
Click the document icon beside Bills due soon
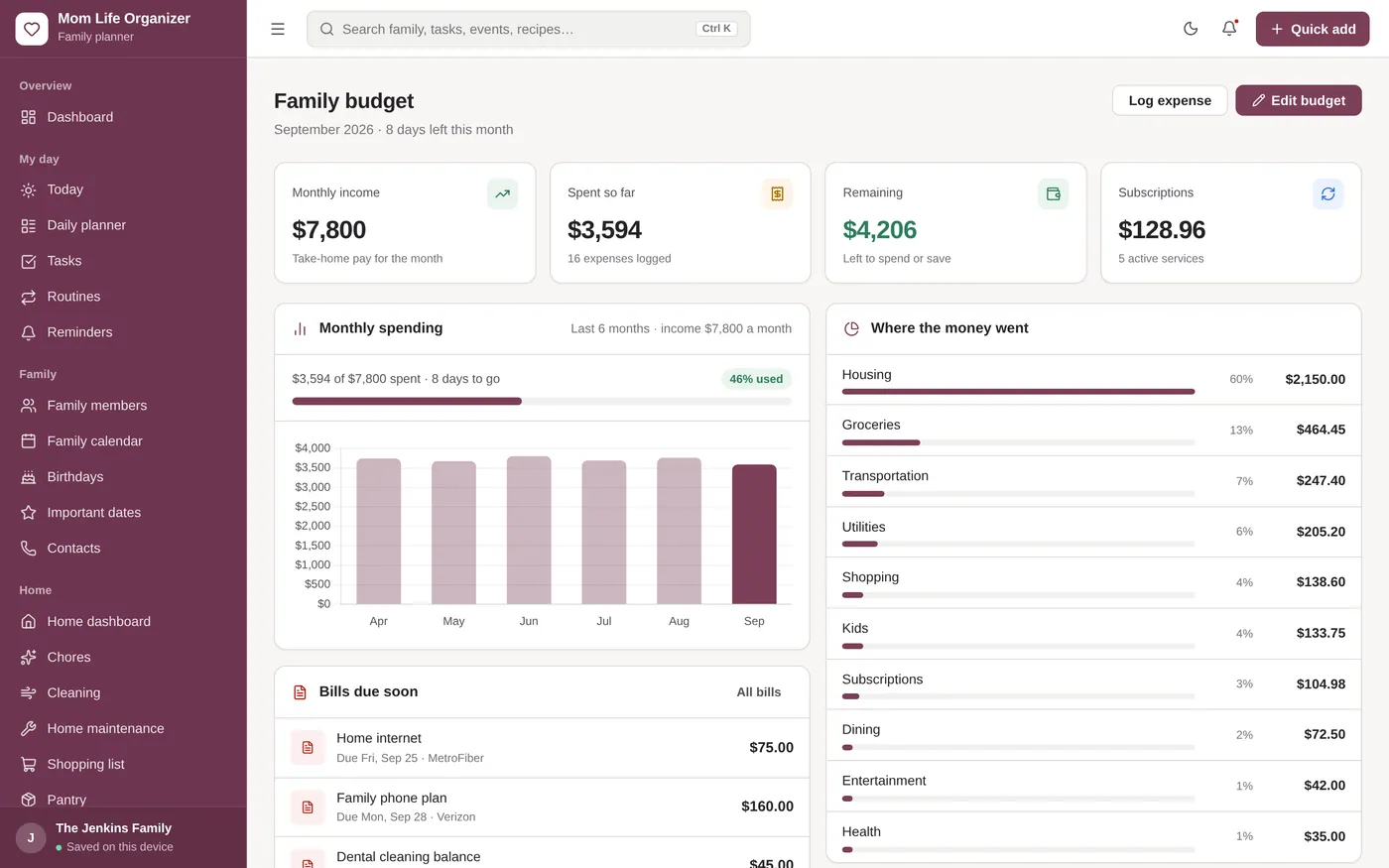300,691
